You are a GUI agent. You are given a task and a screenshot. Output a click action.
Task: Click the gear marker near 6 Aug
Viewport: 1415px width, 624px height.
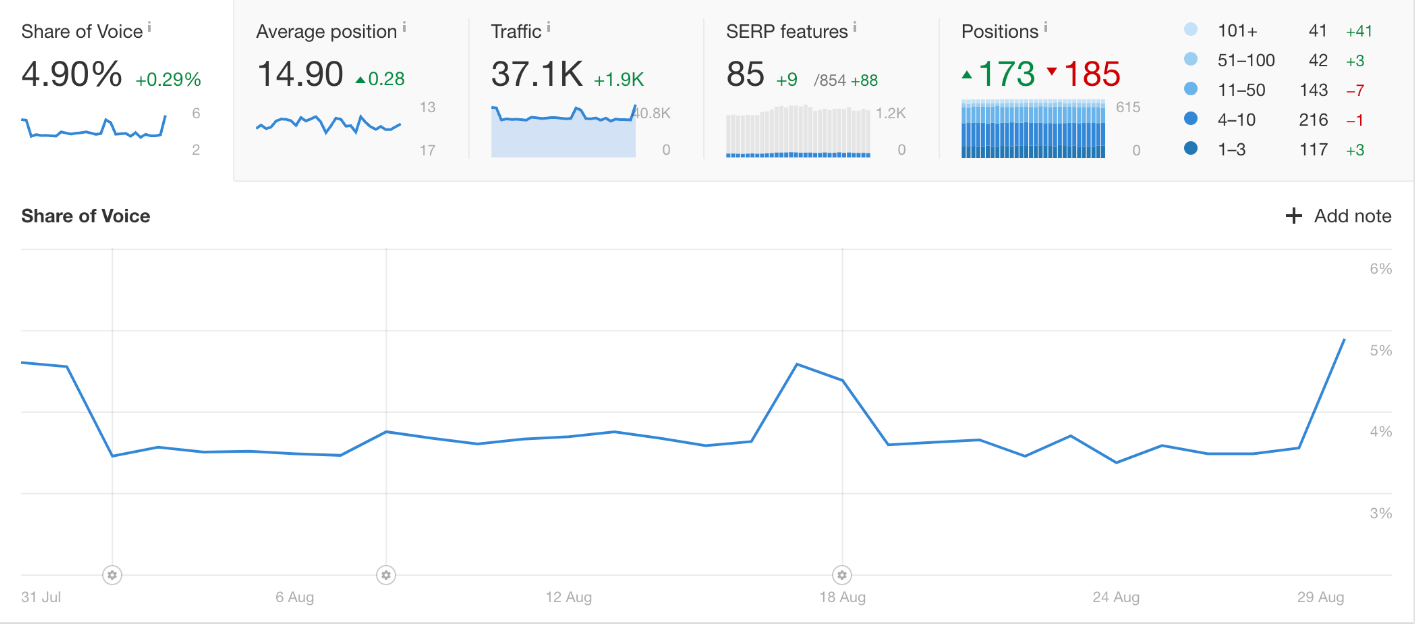click(x=386, y=575)
